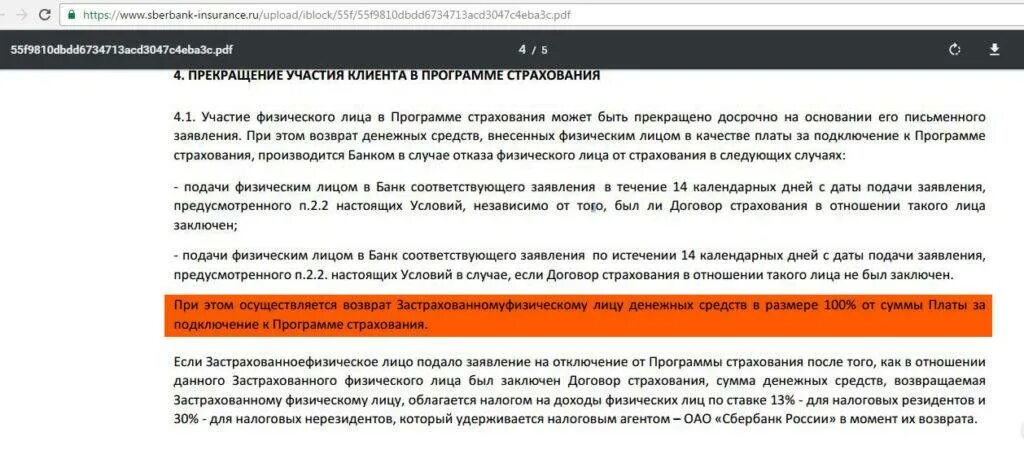Screen dimensions: 1024x450
Task: Click the text 'подключение к Программе страхования.' in highlight
Action: pos(302,325)
